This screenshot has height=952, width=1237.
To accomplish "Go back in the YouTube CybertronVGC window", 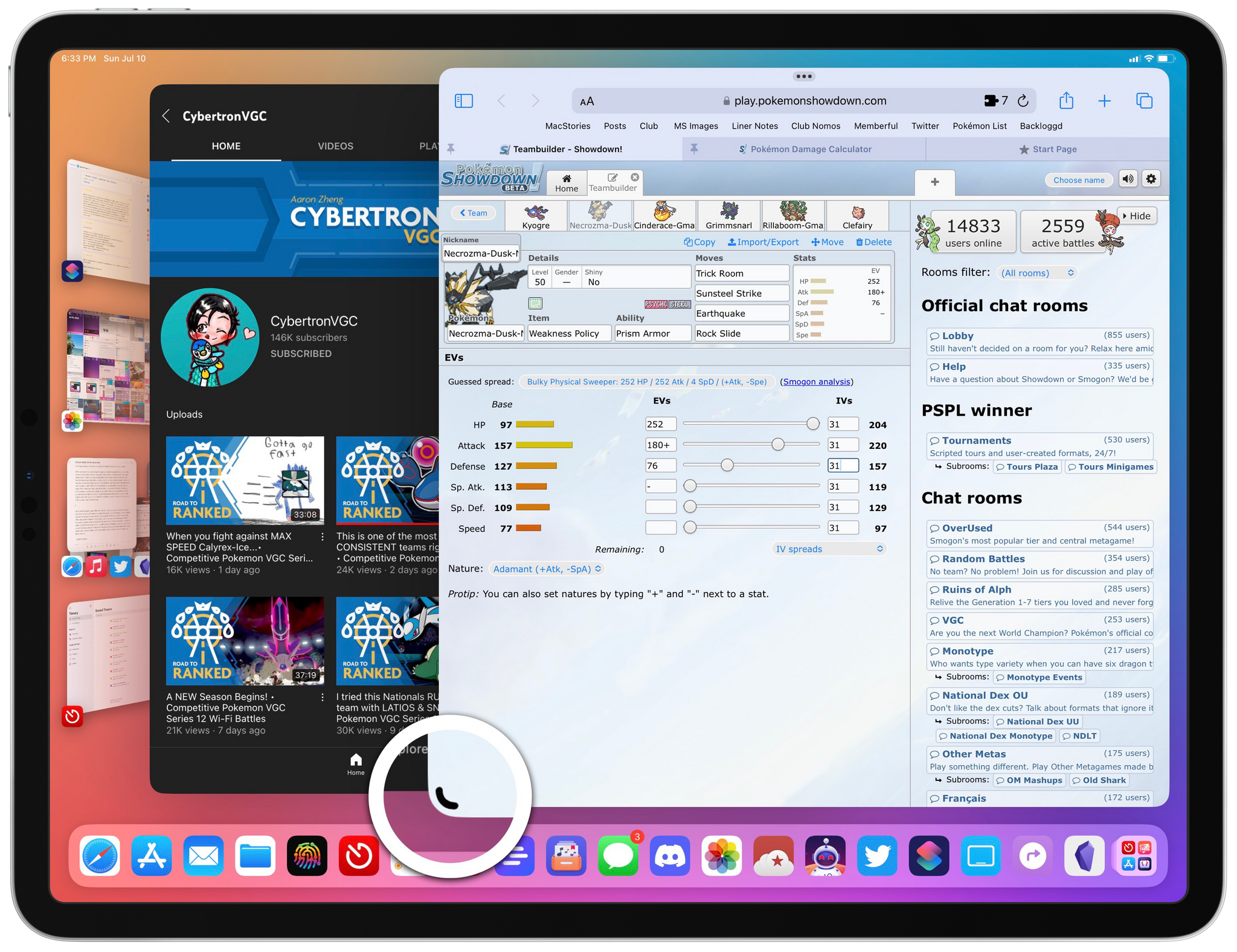I will [x=166, y=116].
